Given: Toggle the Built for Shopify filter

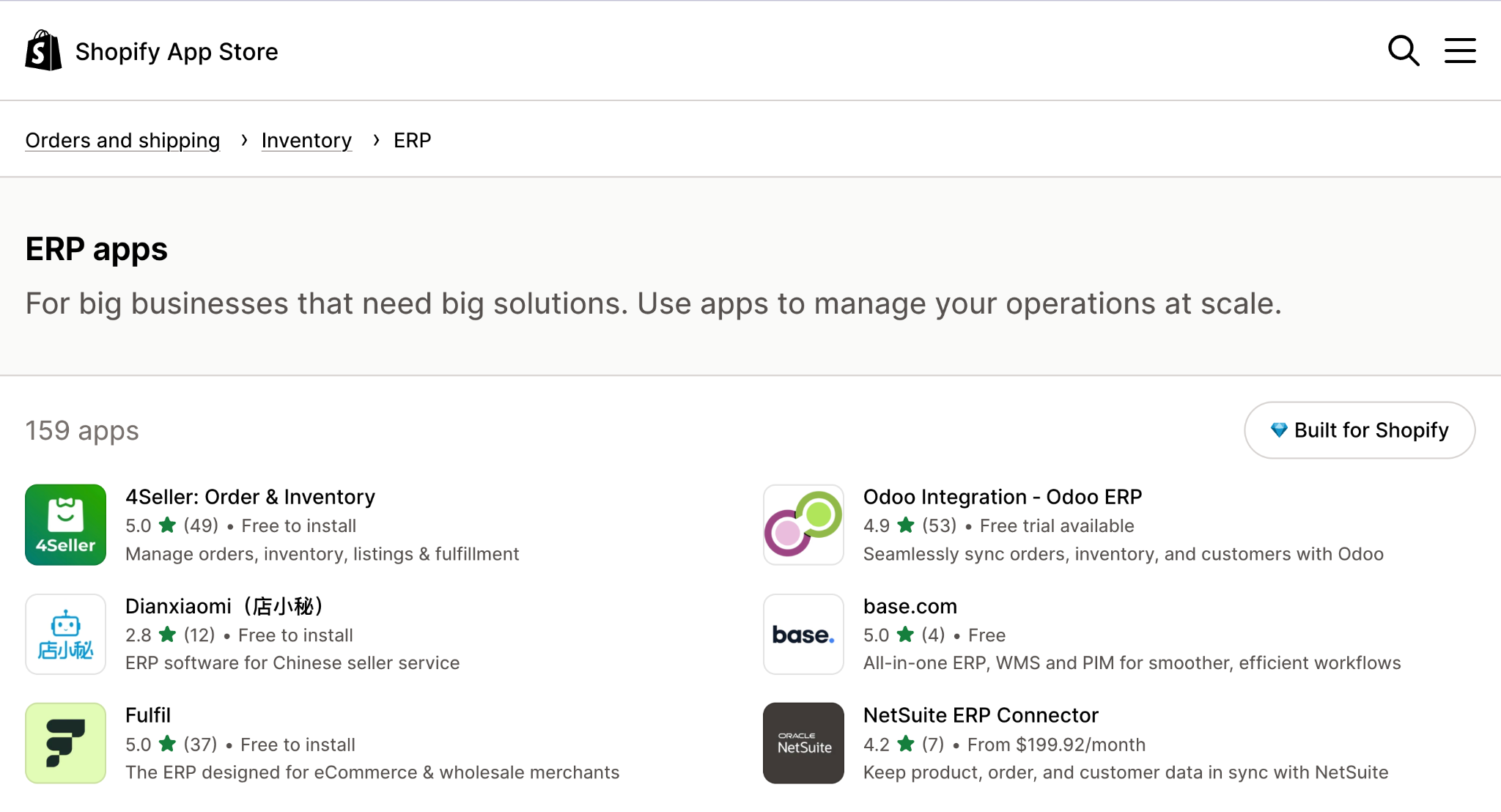Looking at the screenshot, I should click(x=1360, y=430).
